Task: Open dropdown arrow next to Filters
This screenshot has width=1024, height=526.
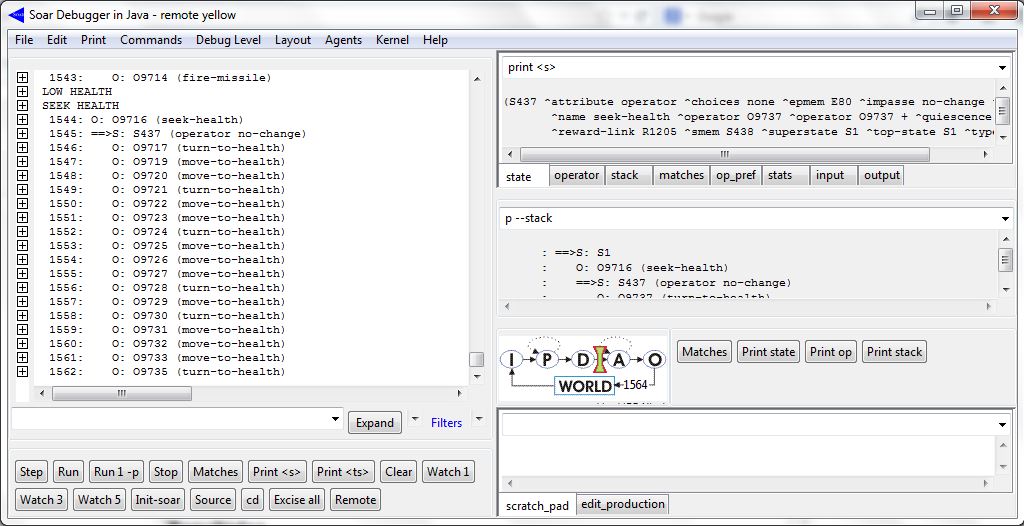Action: pos(478,419)
